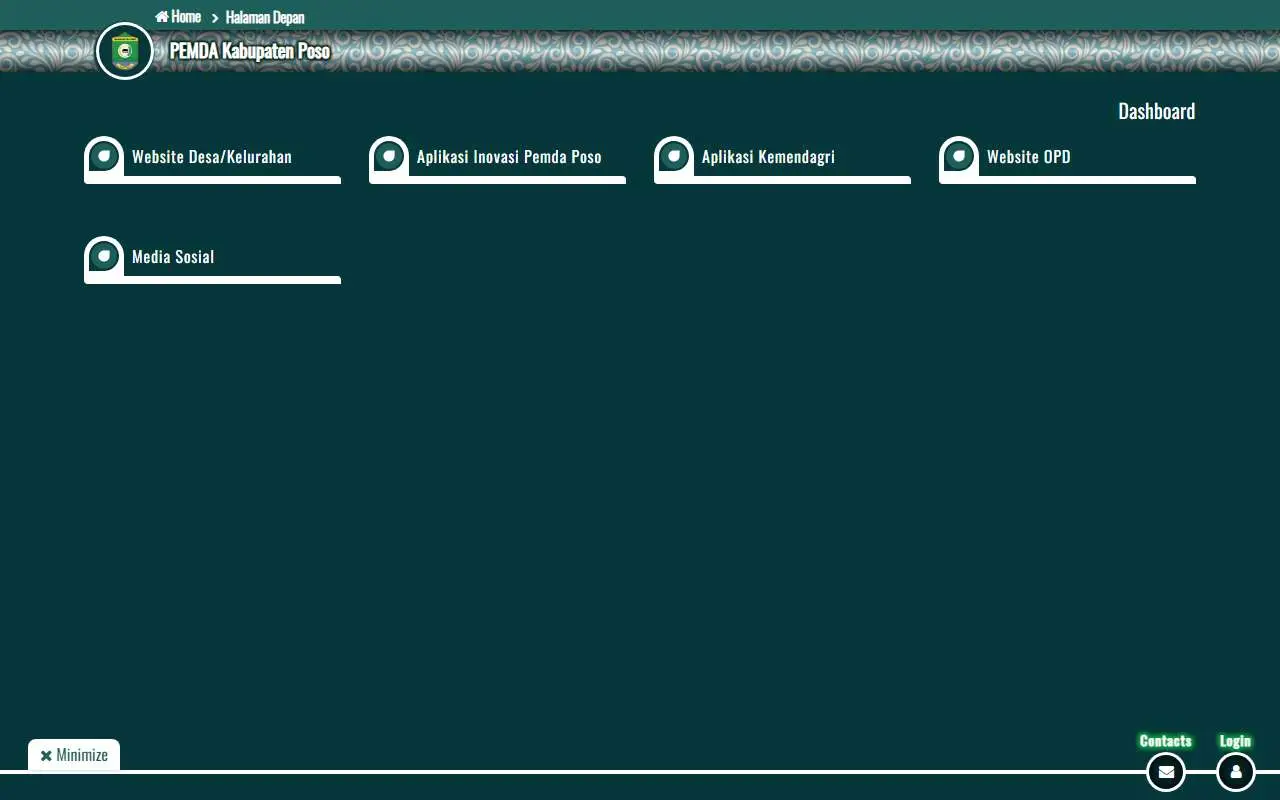Viewport: 1280px width, 800px height.
Task: Click the Minimize button
Action: (74, 755)
